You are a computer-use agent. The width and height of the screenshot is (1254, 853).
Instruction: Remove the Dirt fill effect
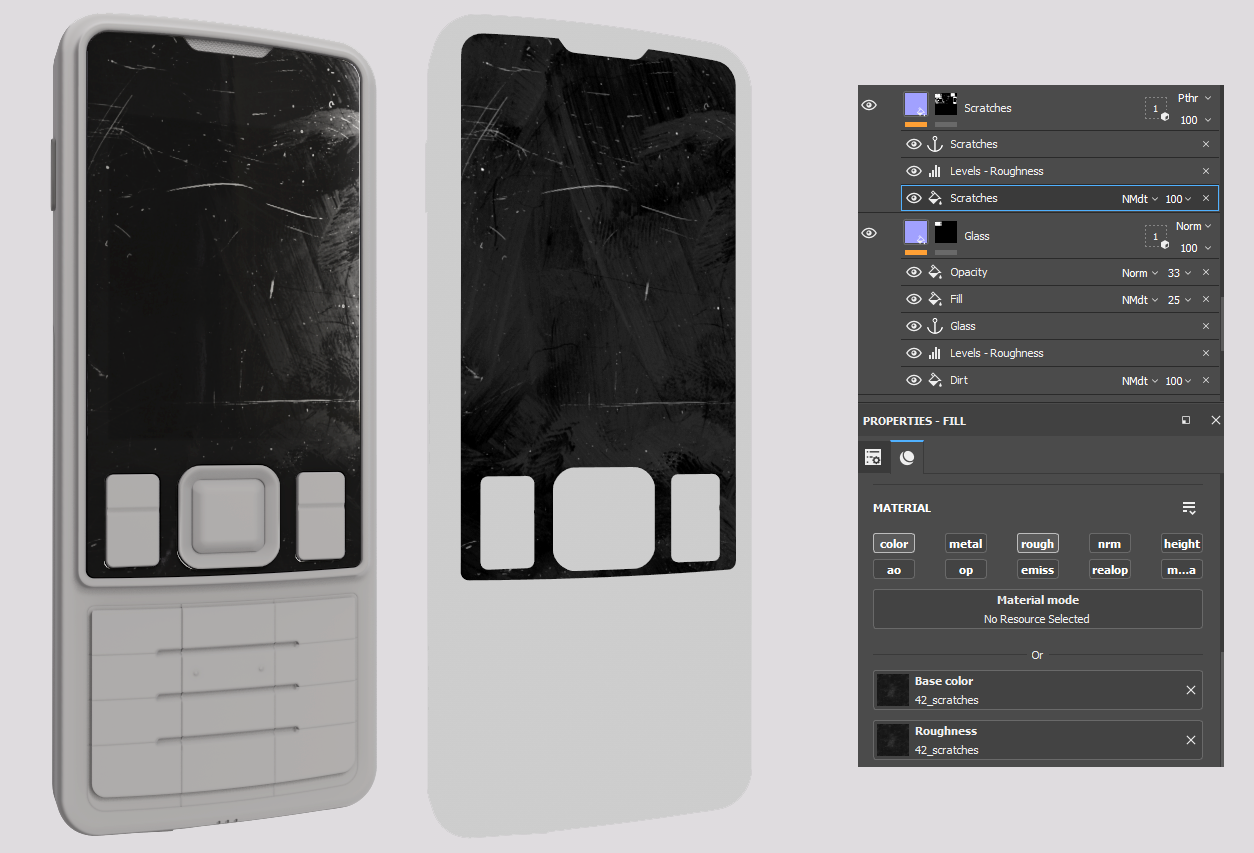(x=1206, y=380)
